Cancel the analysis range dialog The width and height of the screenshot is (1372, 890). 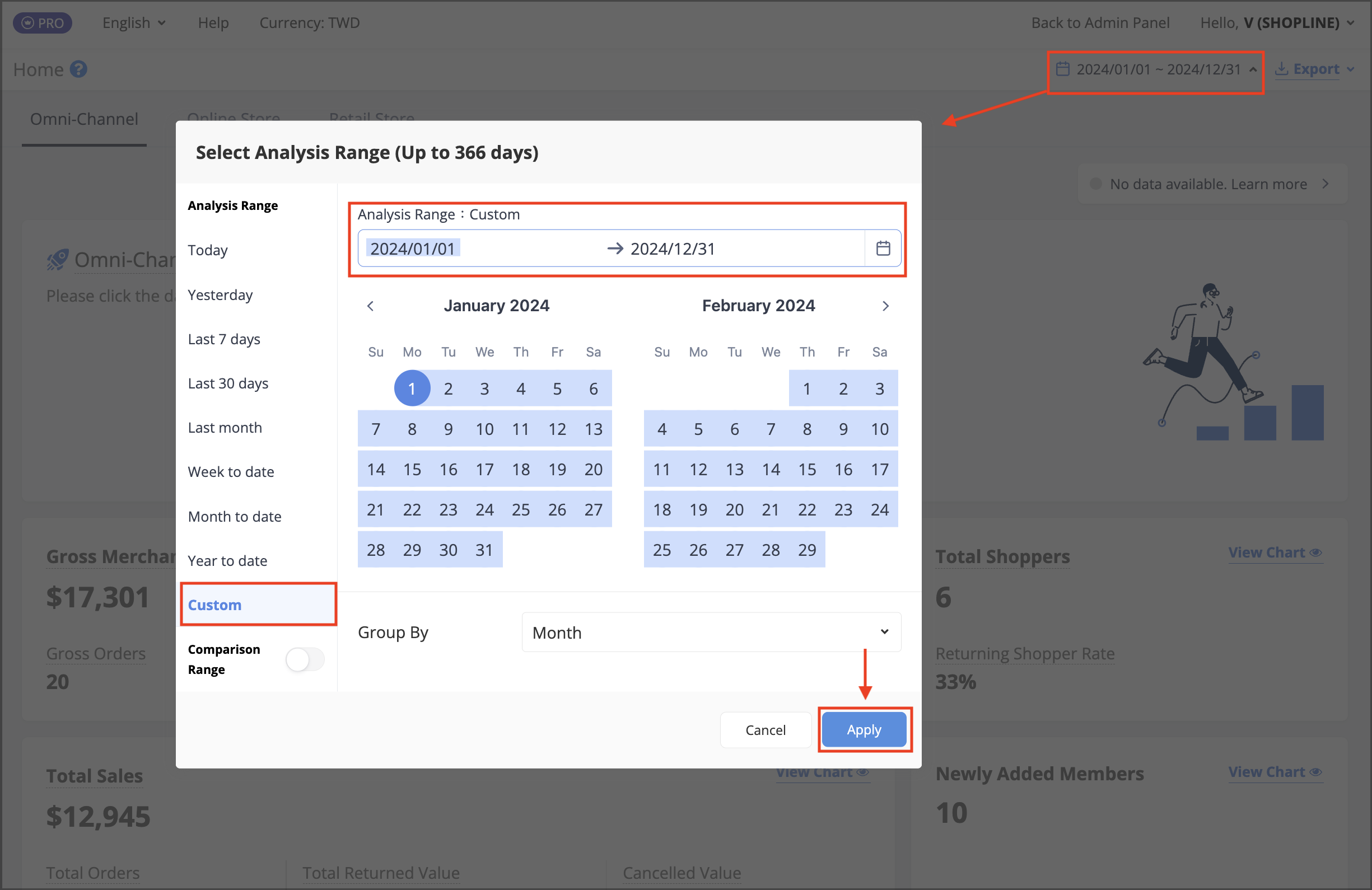pyautogui.click(x=765, y=729)
